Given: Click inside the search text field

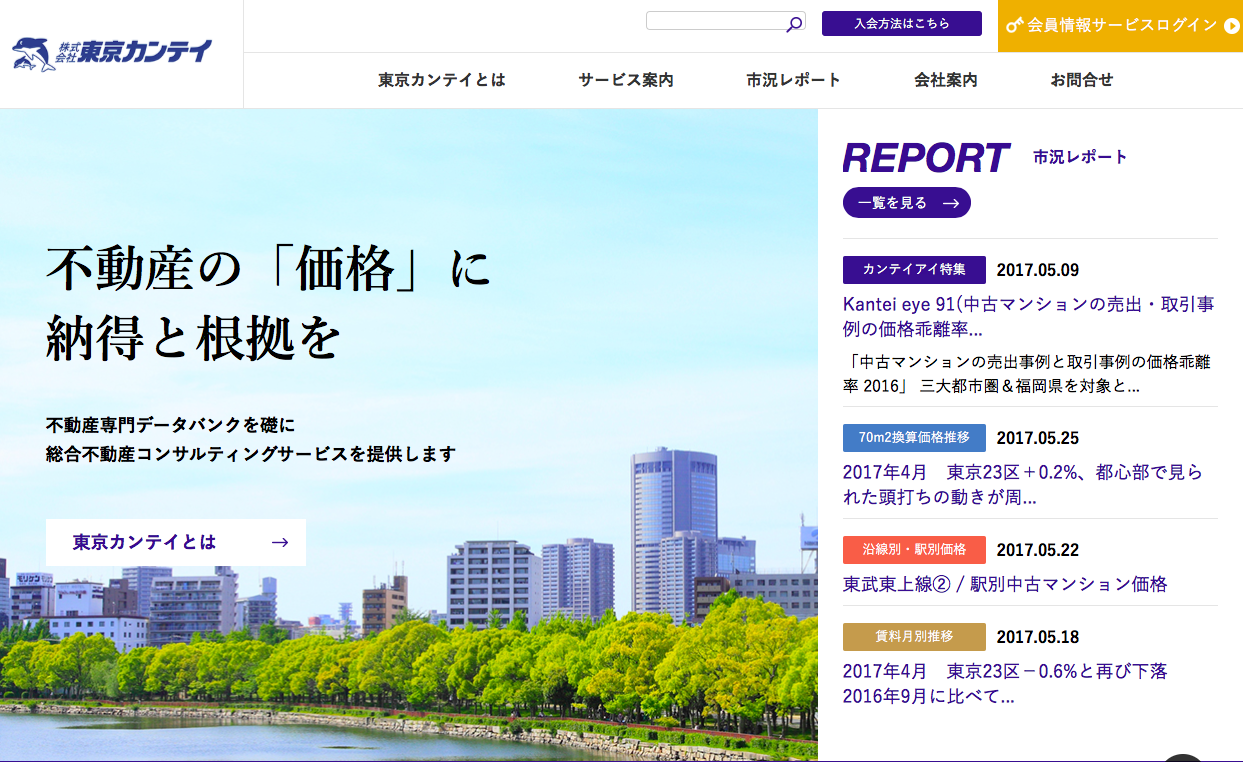Looking at the screenshot, I should pos(715,21).
